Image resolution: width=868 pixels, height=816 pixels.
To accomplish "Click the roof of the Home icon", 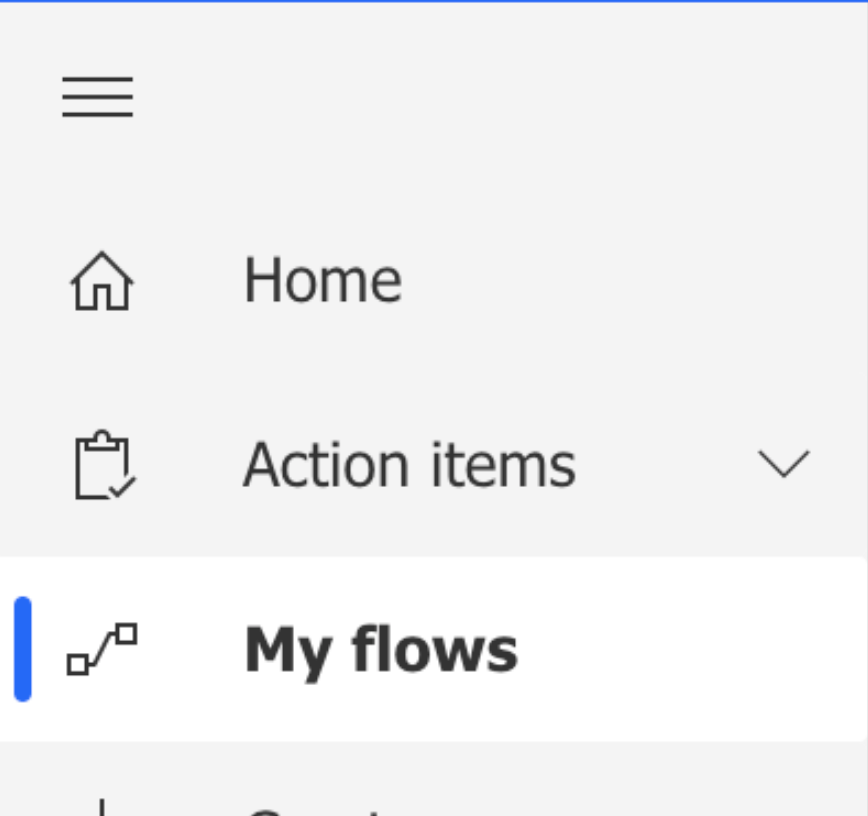I will (102, 267).
